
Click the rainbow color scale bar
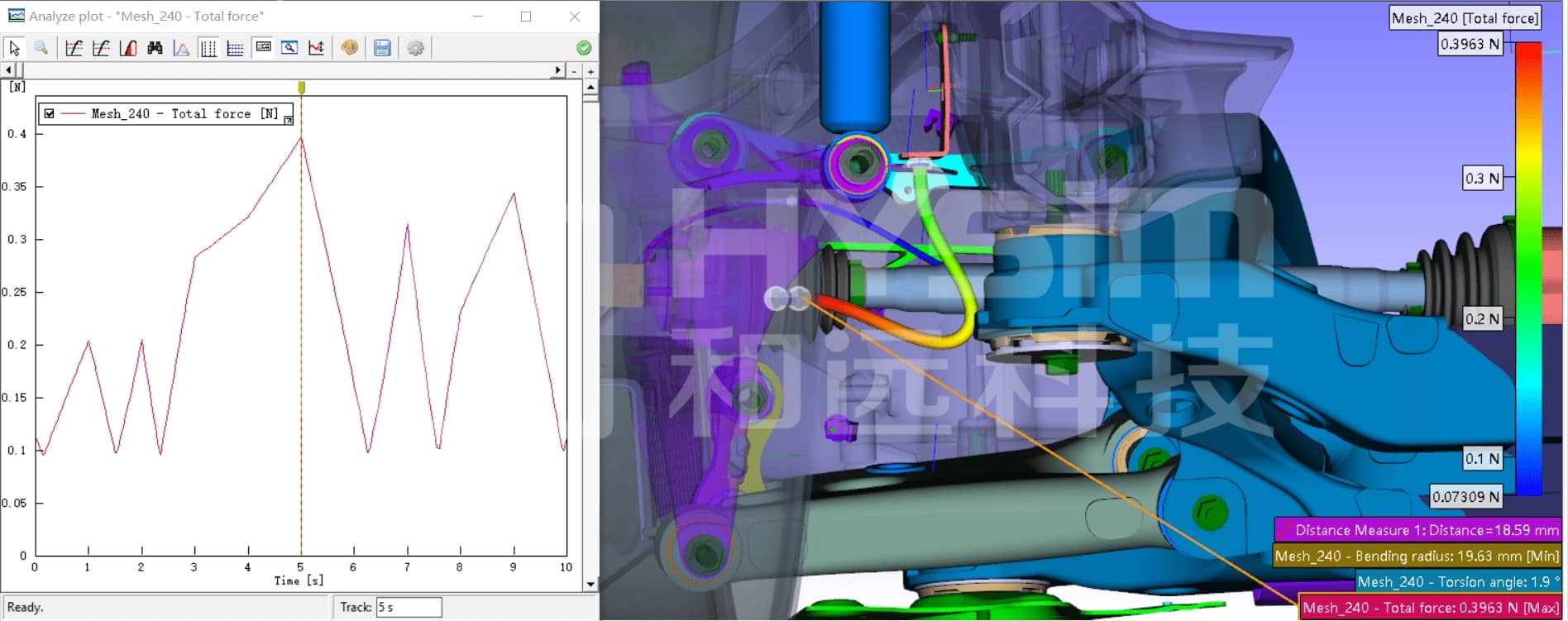pyautogui.click(x=1528, y=269)
